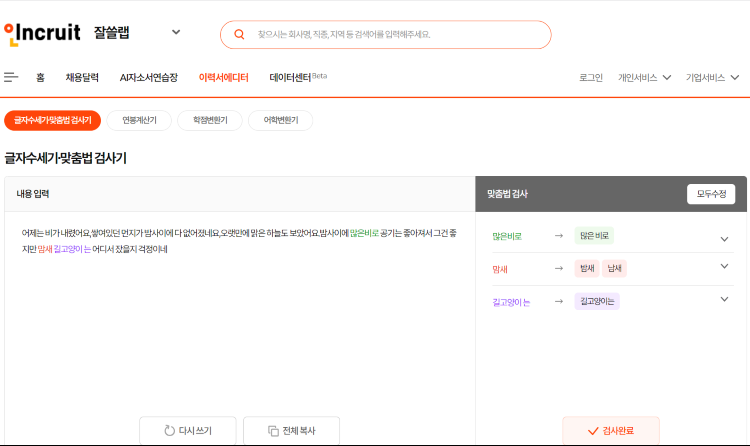The height and width of the screenshot is (446, 750).
Task: Focus the company search input field
Action: click(x=386, y=34)
